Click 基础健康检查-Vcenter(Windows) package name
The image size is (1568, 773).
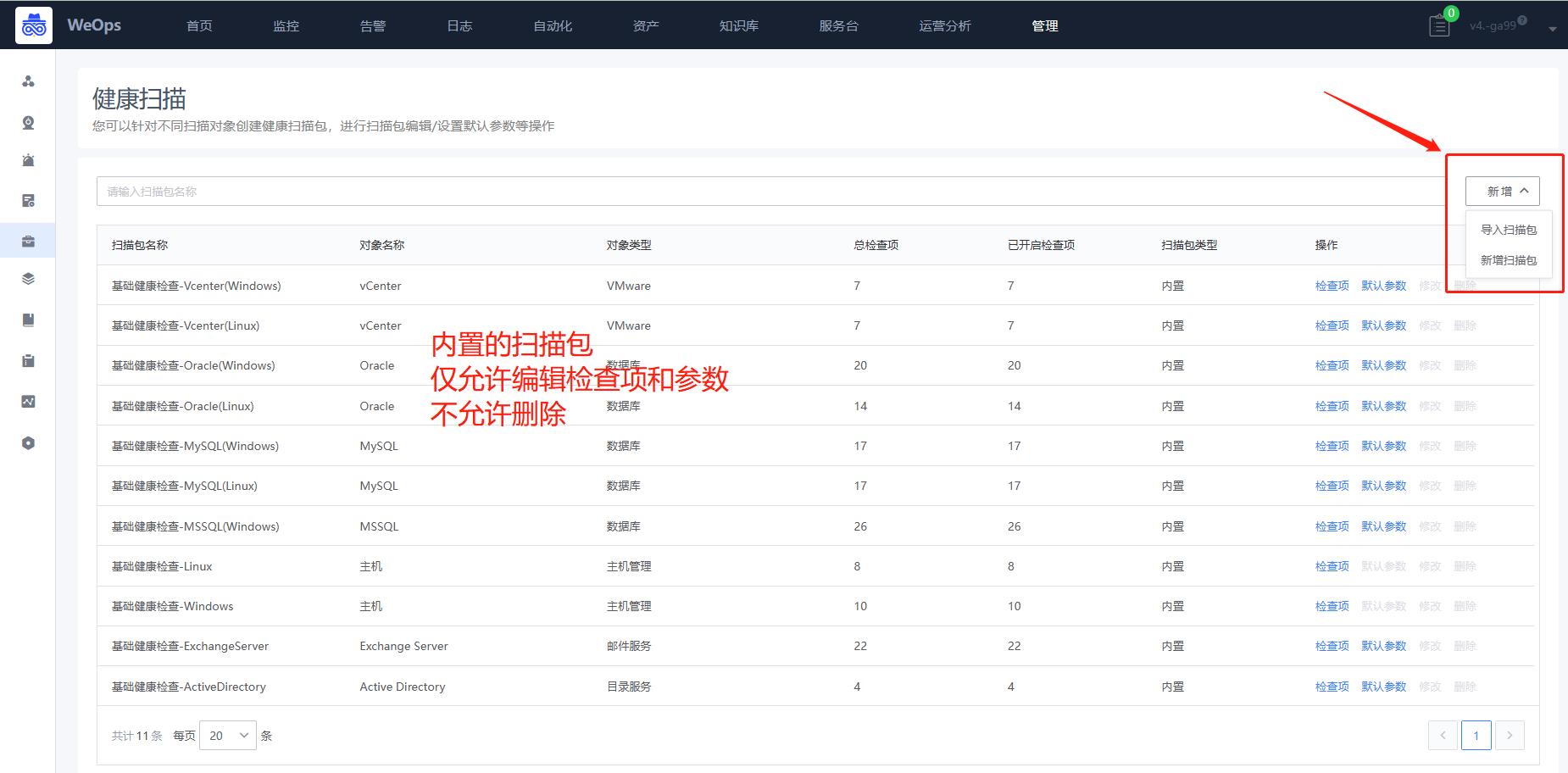[x=197, y=286]
